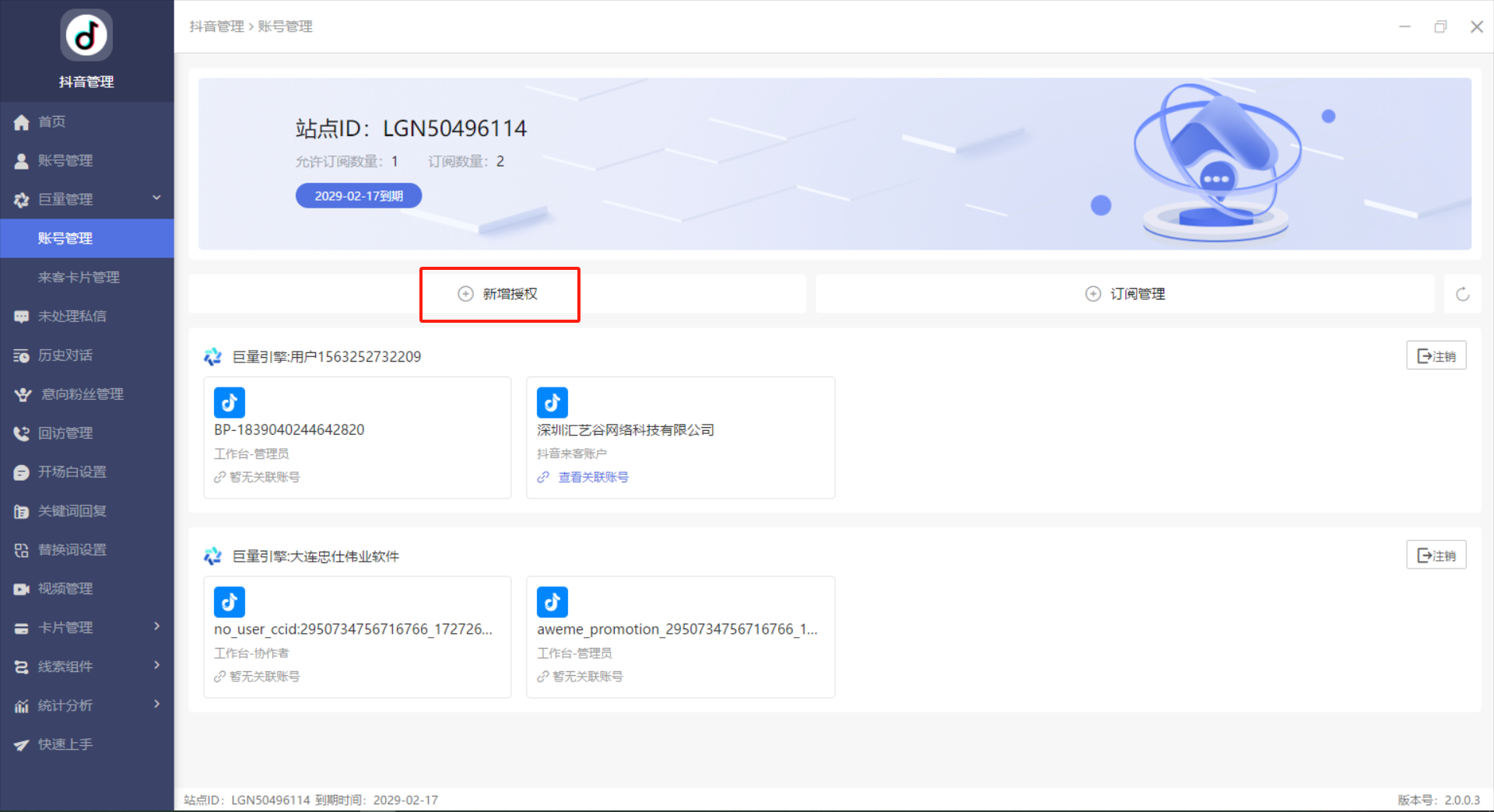Click the Douyin icon on BP-1839040244642820 card
Image resolution: width=1494 pixels, height=812 pixels.
tap(230, 403)
